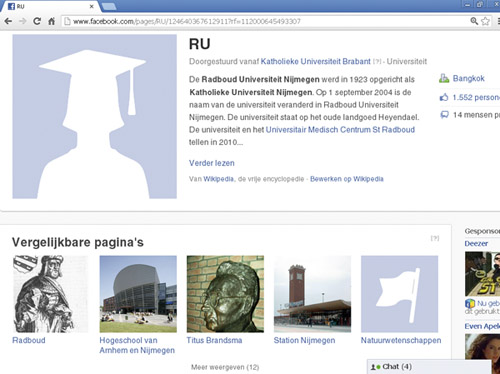Open the Chat (4) bar
This screenshot has height=374, width=500.
tap(429, 367)
